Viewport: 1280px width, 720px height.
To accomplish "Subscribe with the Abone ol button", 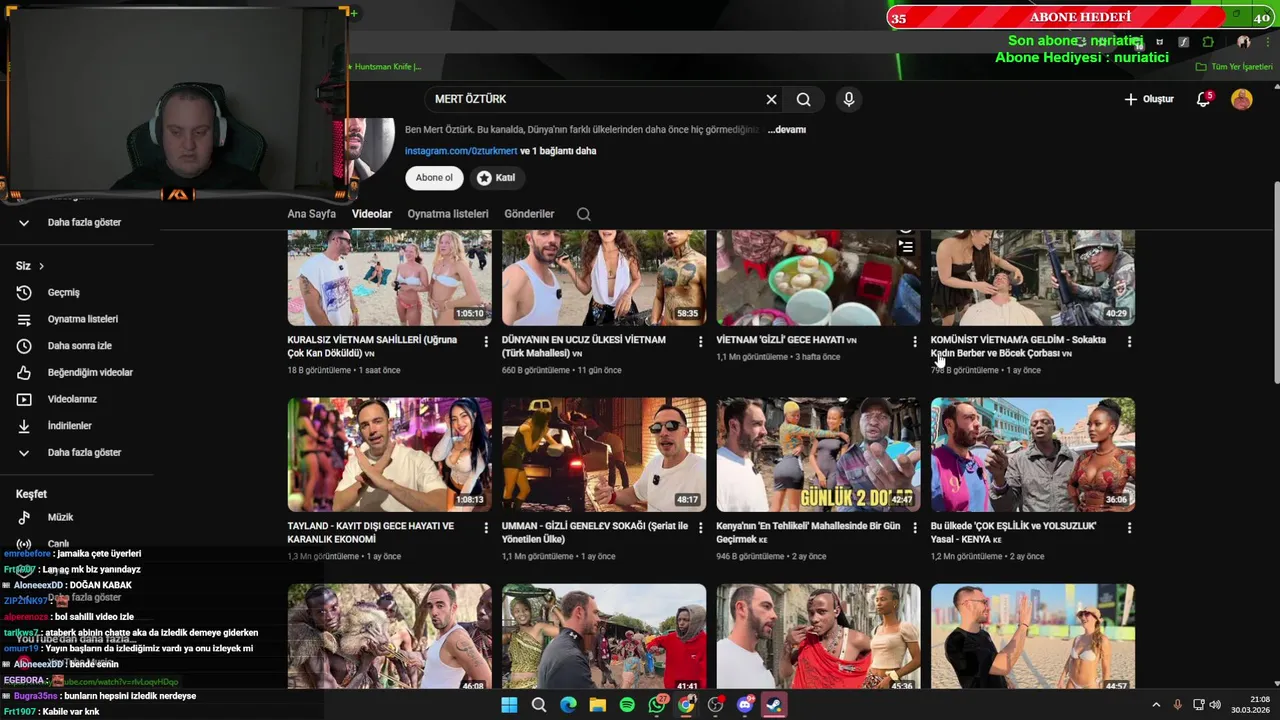I will click(434, 177).
